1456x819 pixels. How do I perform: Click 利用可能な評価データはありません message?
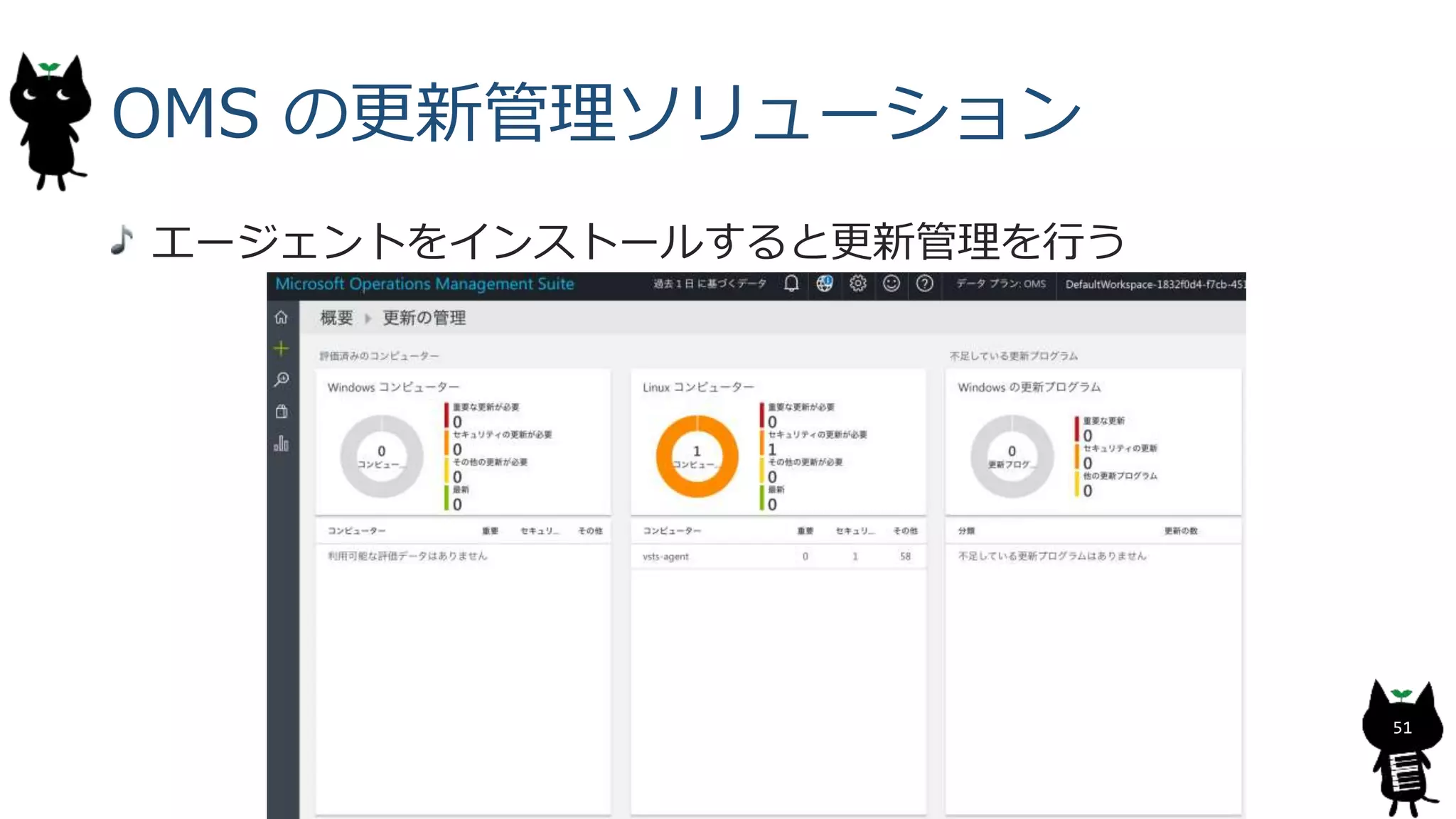407,556
